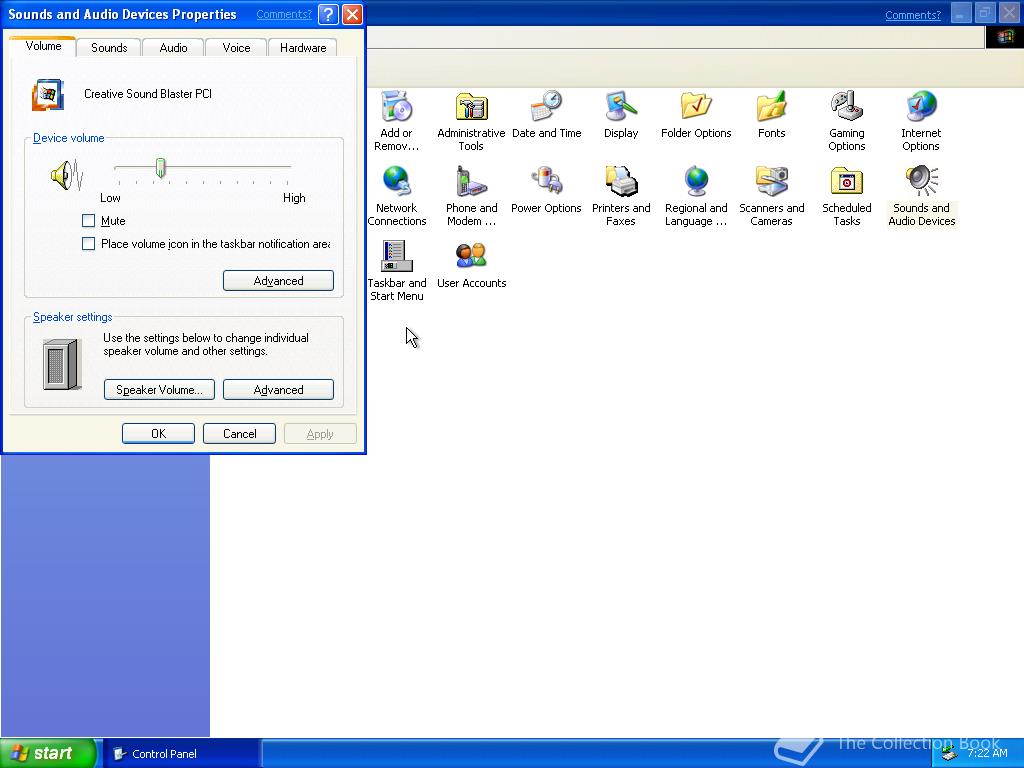Click Advanced button in Speaker settings
This screenshot has width=1024, height=768.
point(278,390)
